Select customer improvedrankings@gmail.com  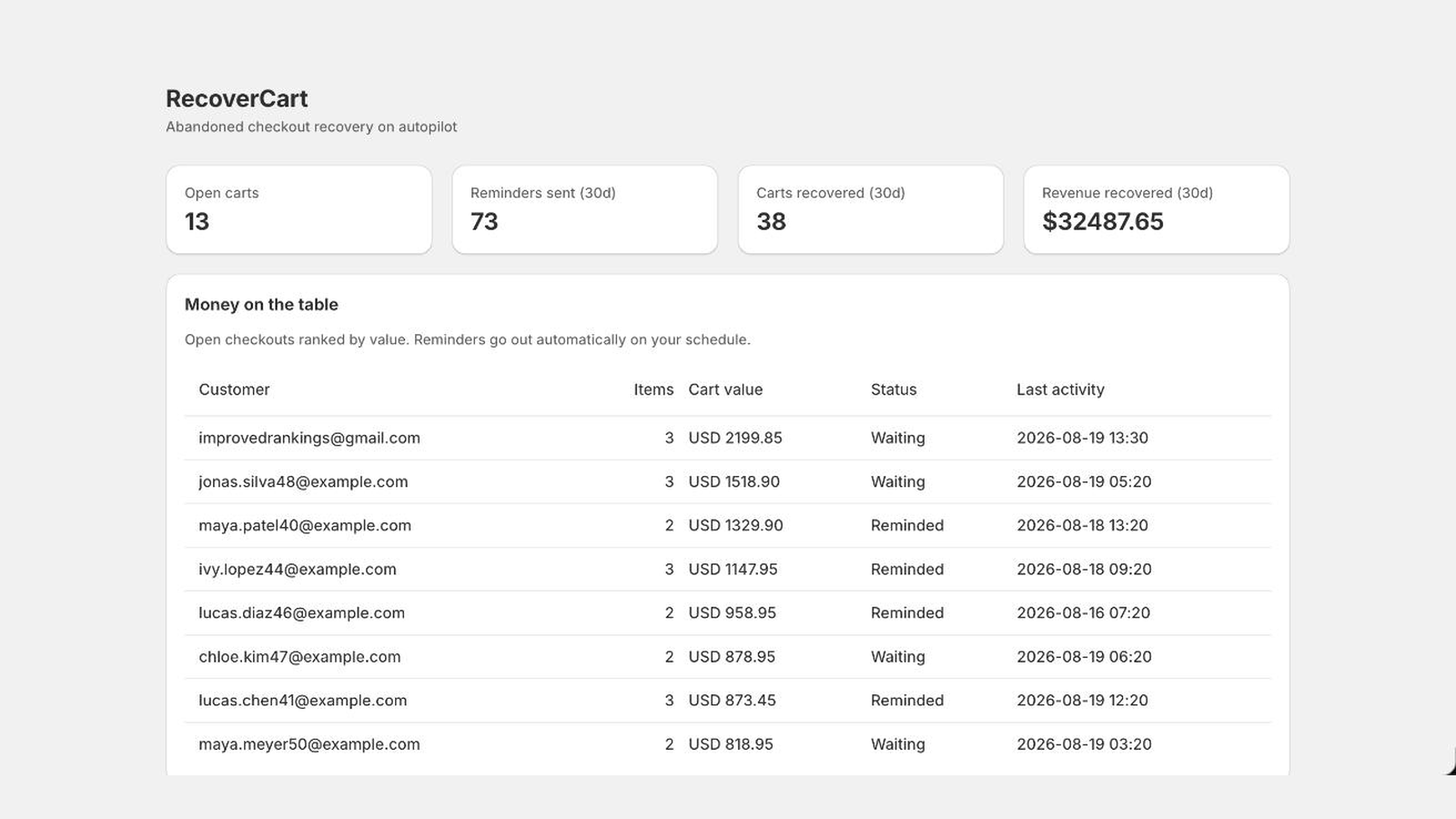point(309,438)
